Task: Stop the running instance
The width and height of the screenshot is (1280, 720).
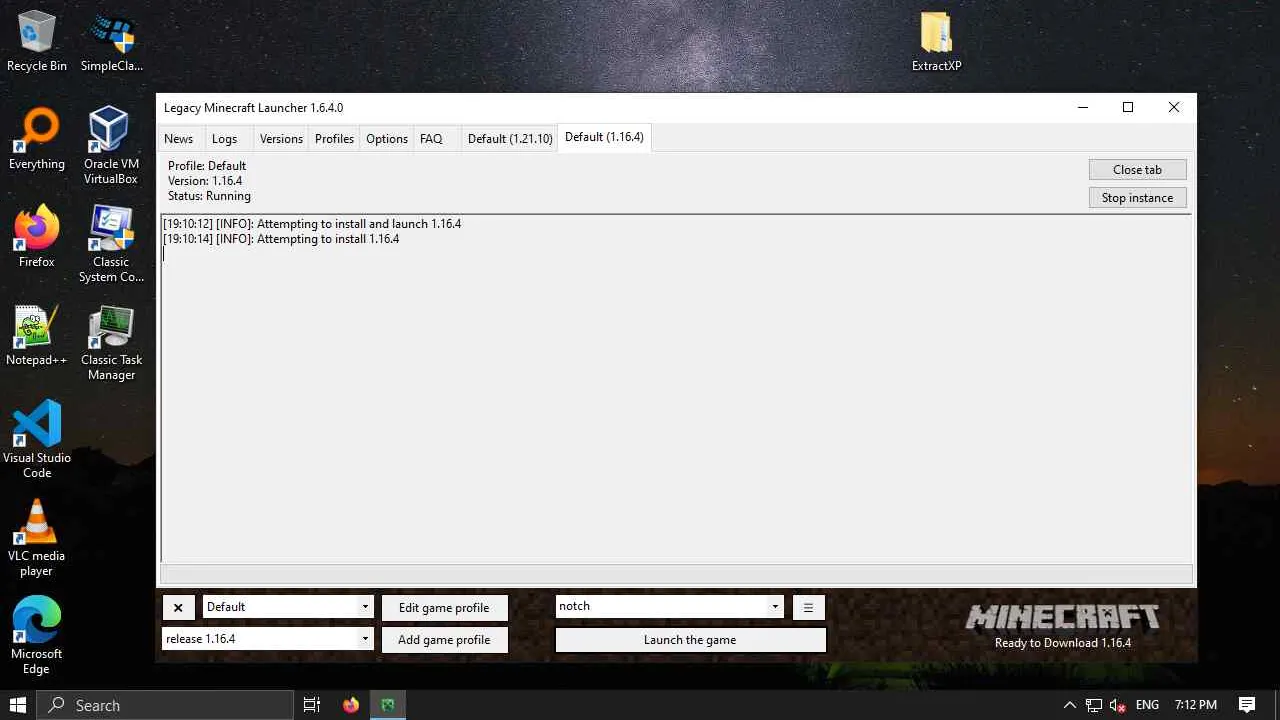Action: (x=1137, y=198)
